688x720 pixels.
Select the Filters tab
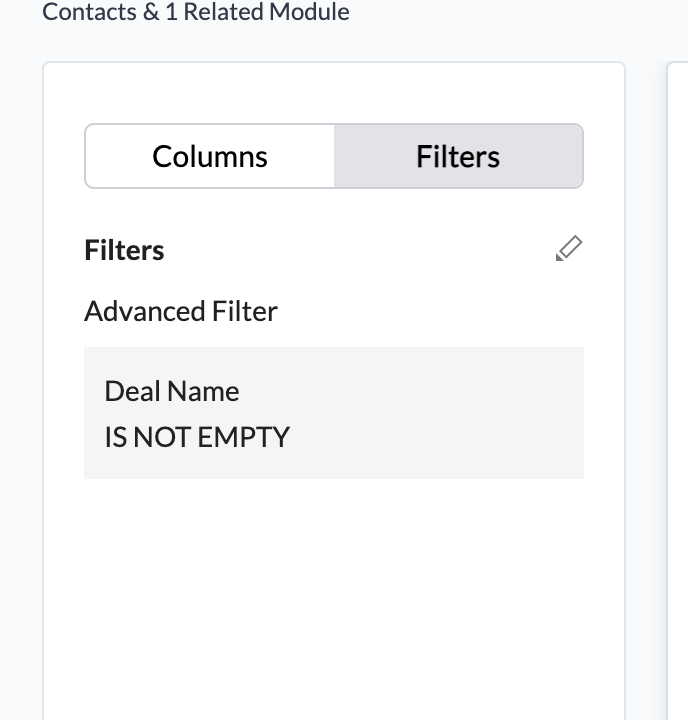point(458,156)
